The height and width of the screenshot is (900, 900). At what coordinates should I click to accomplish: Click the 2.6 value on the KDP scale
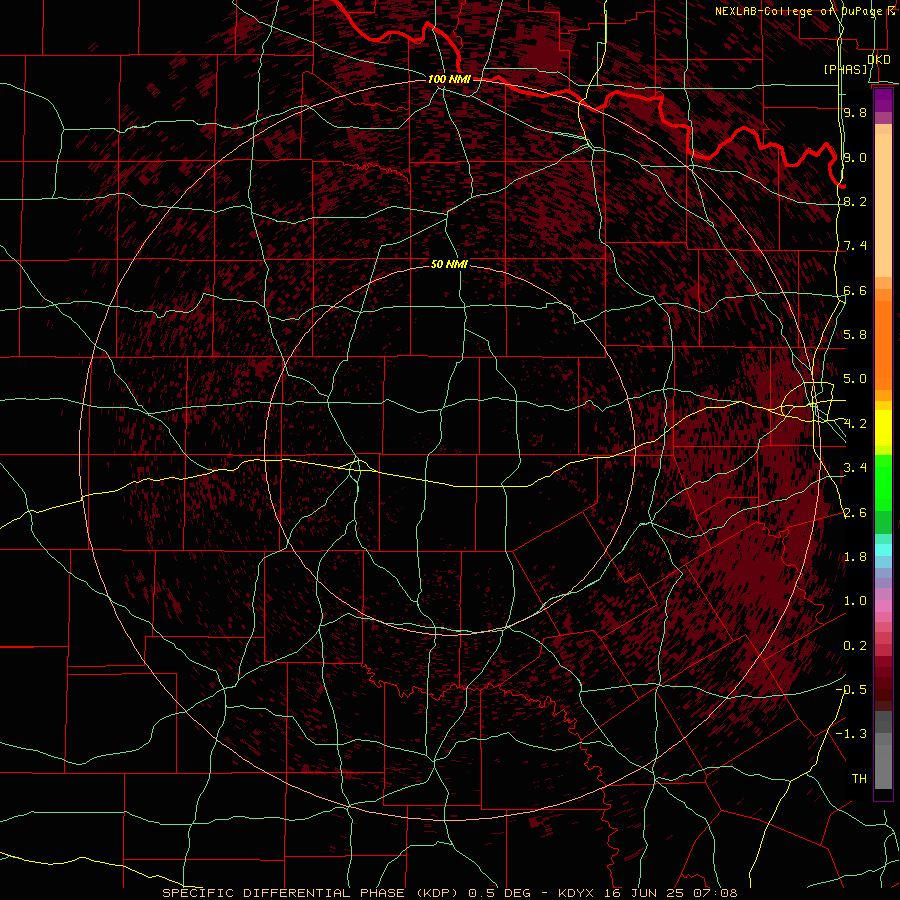click(855, 512)
